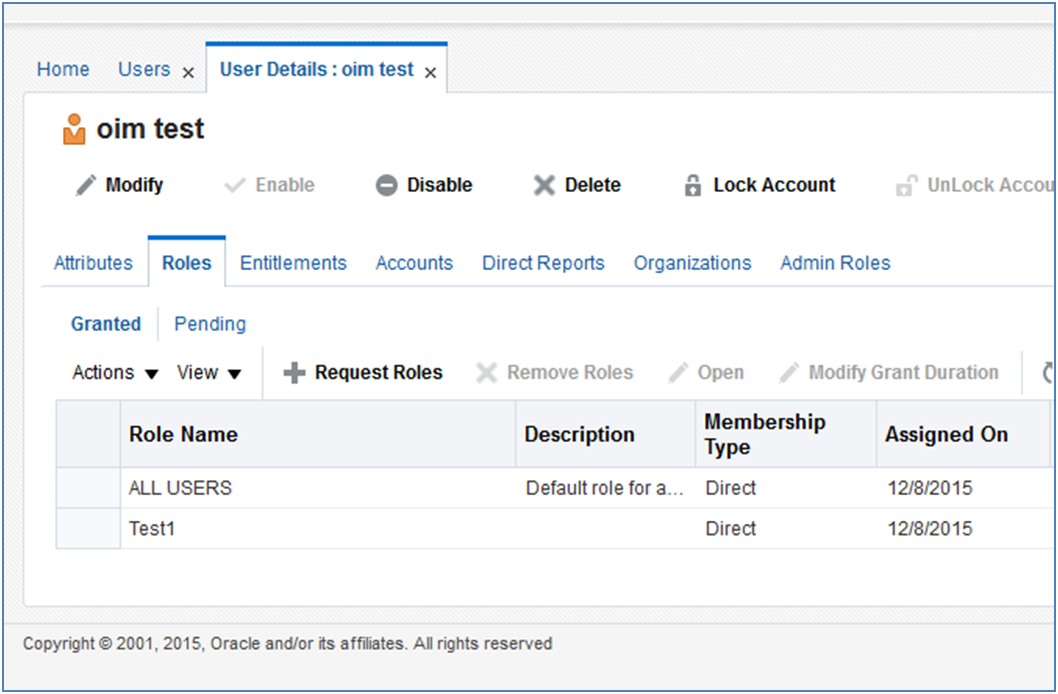Open the Organizations tab
The image size is (1058, 694).
[692, 263]
